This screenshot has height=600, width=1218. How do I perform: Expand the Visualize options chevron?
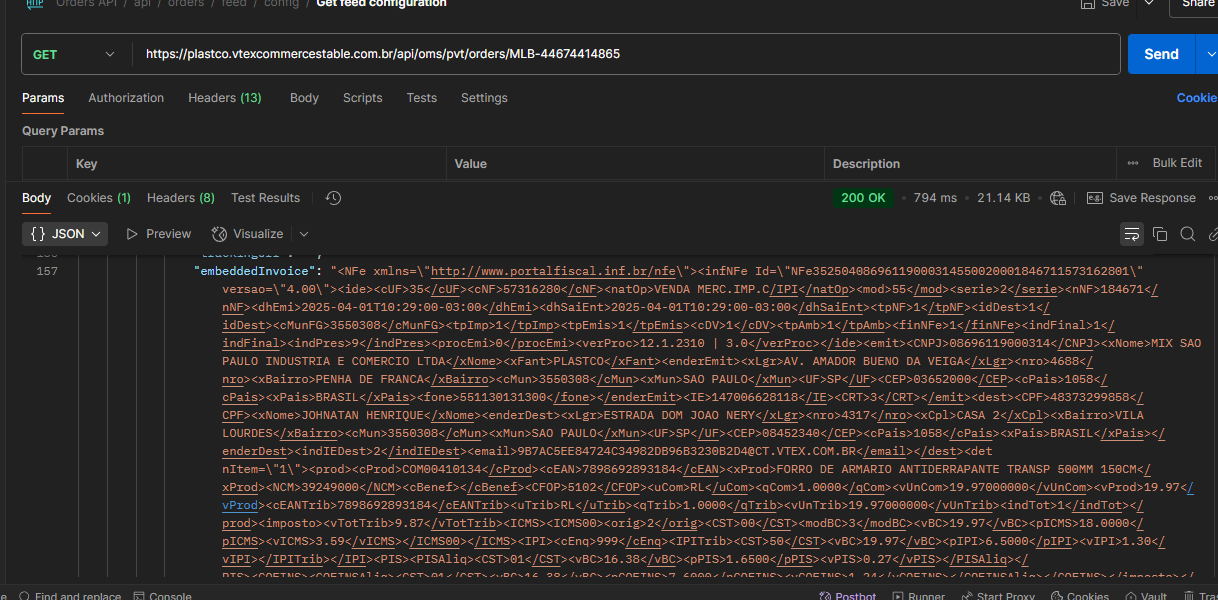click(x=303, y=234)
